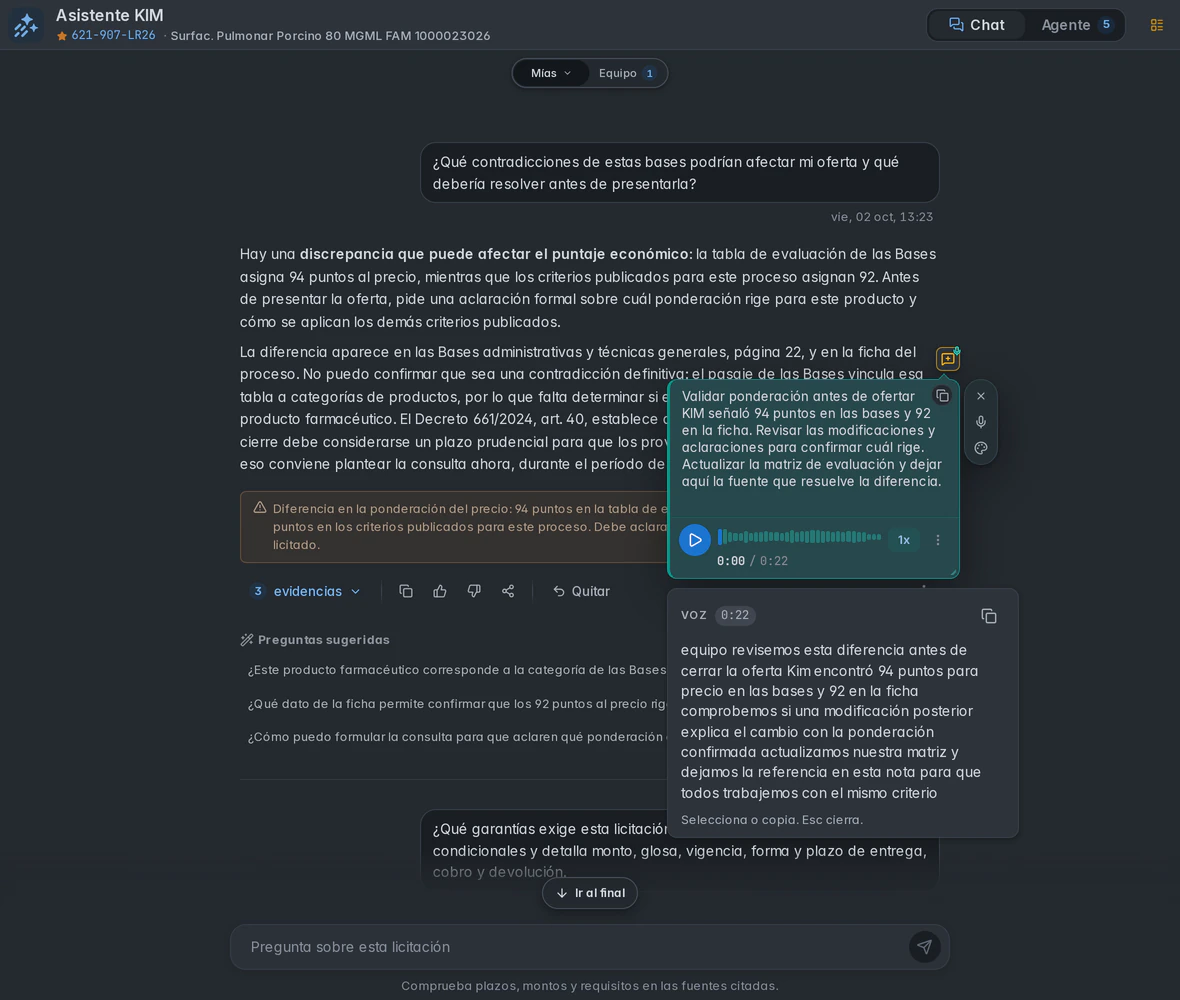Viewport: 1180px width, 1000px height.
Task: Click the VOZ 0:22 duration badge
Action: 734,616
